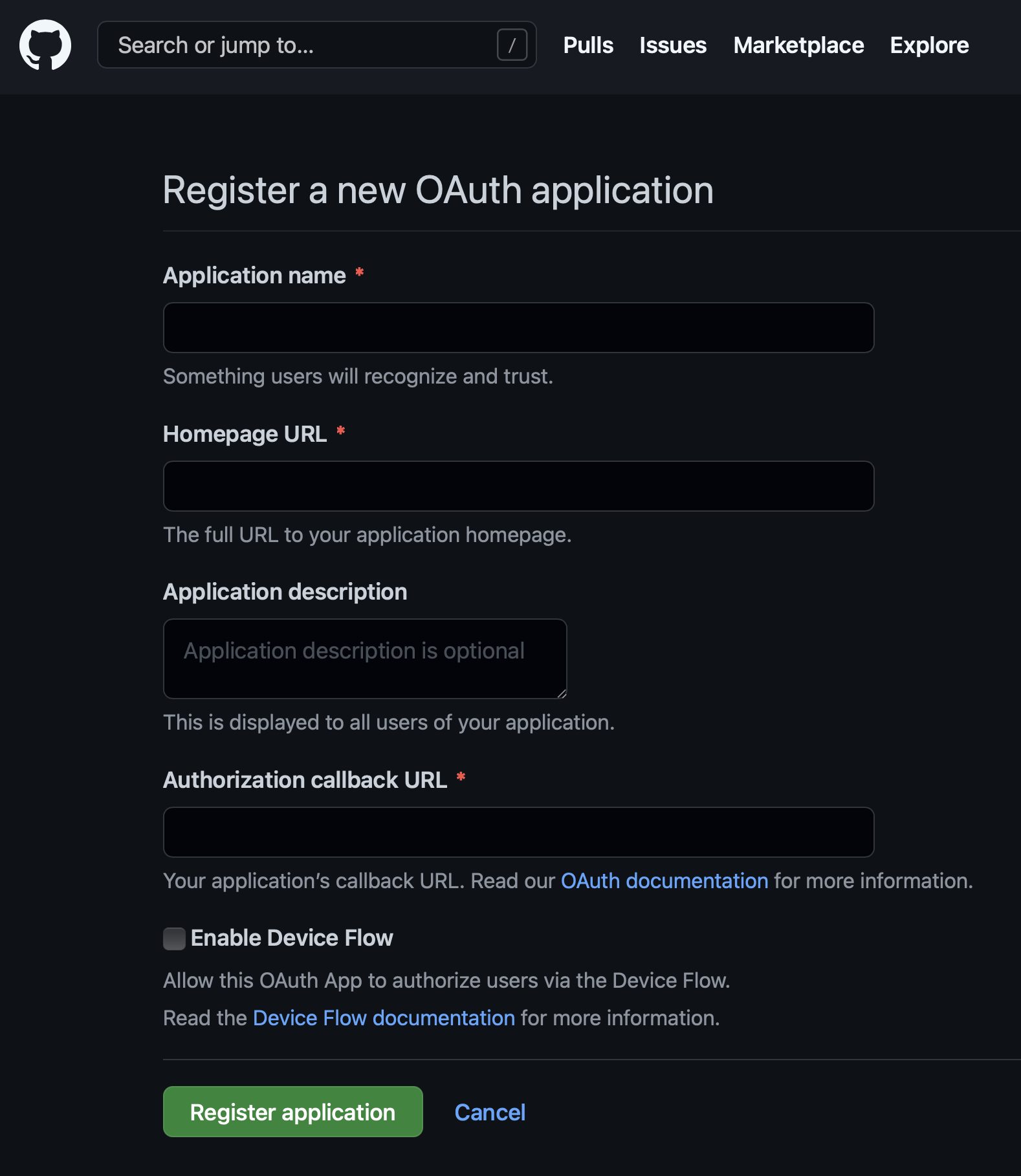Click the Register a new OAuth application heading
Image resolution: width=1021 pixels, height=1176 pixels.
(x=438, y=190)
